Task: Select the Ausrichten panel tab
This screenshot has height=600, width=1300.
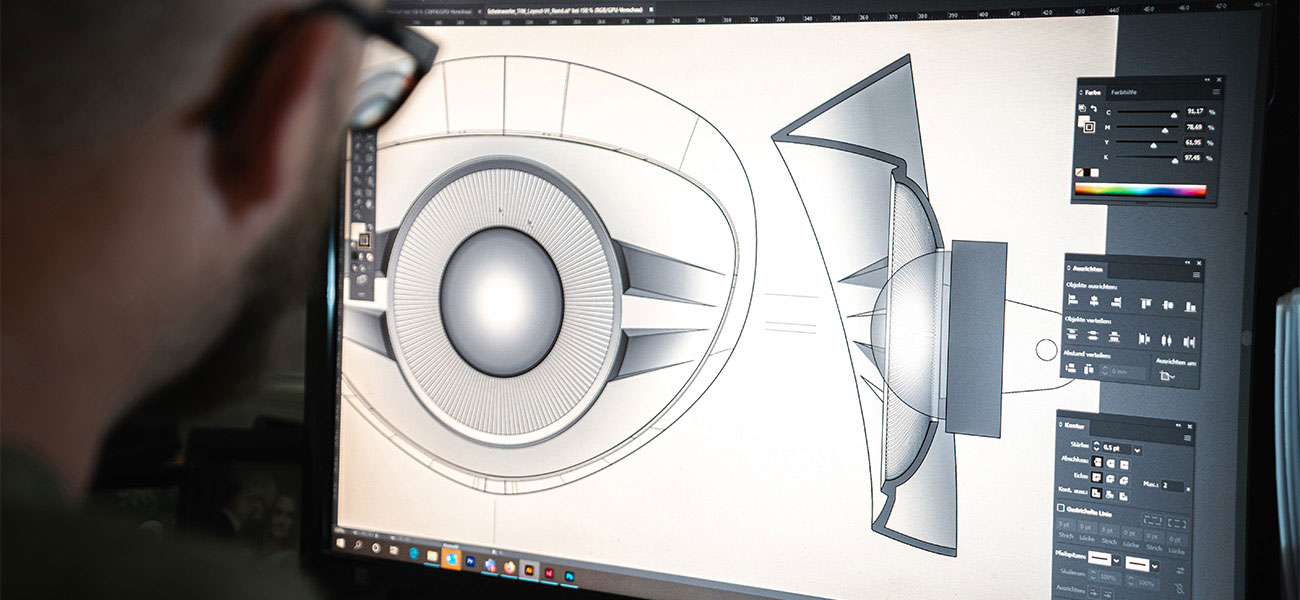Action: pos(1087,269)
